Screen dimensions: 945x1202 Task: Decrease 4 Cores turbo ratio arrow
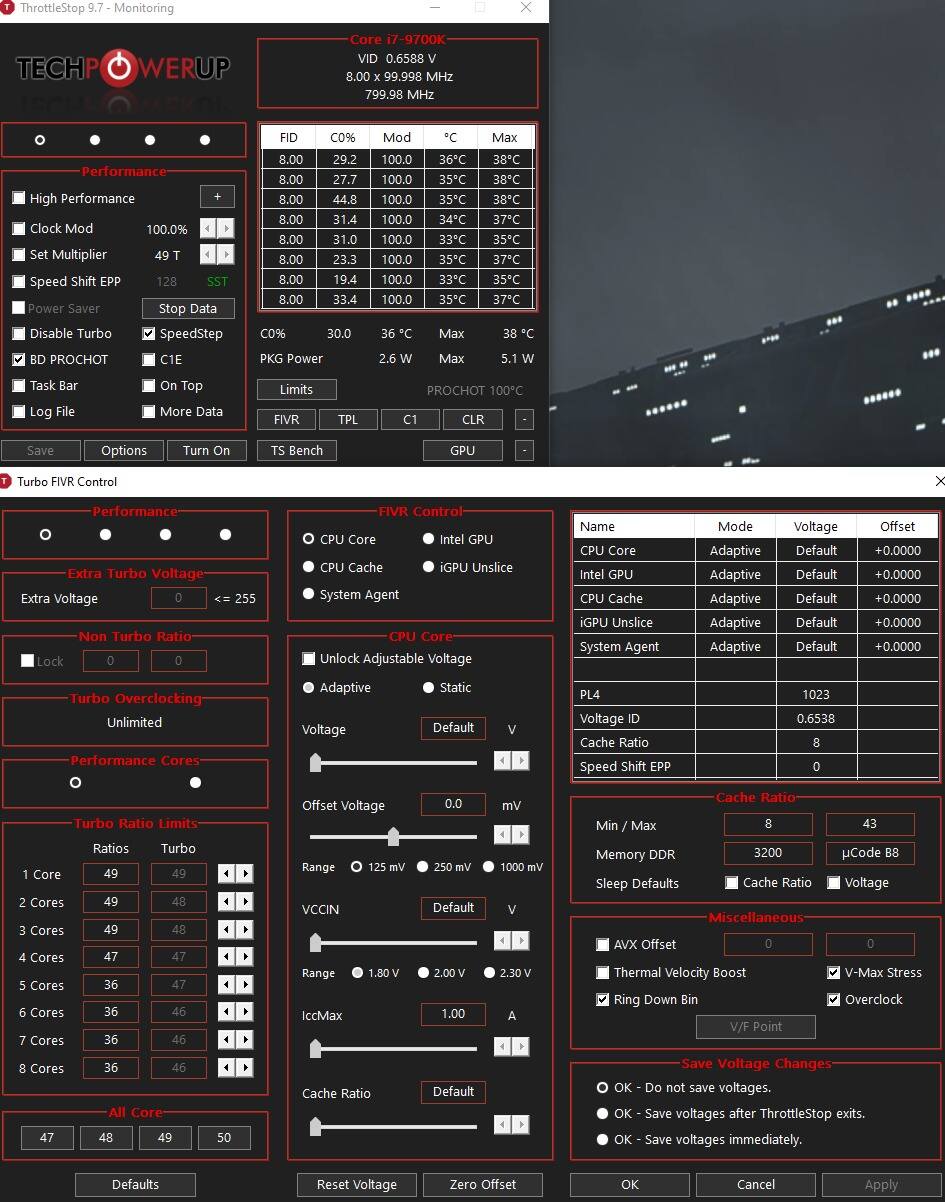(x=227, y=957)
